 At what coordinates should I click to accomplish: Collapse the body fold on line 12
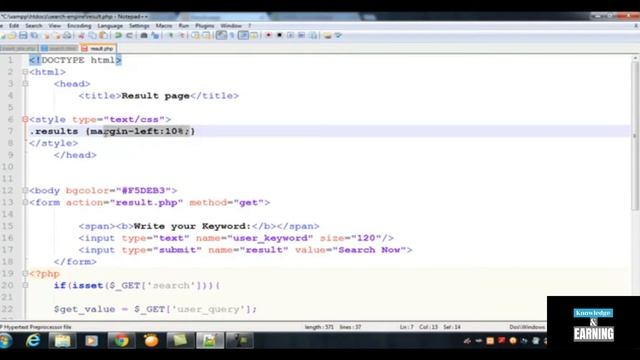[25, 191]
